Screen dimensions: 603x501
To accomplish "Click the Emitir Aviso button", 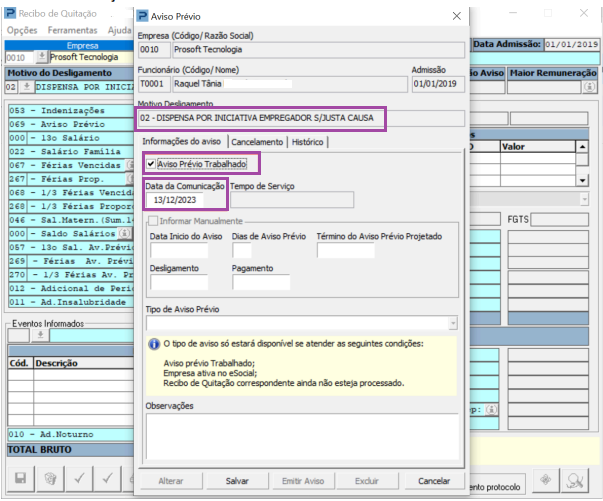I will (303, 481).
